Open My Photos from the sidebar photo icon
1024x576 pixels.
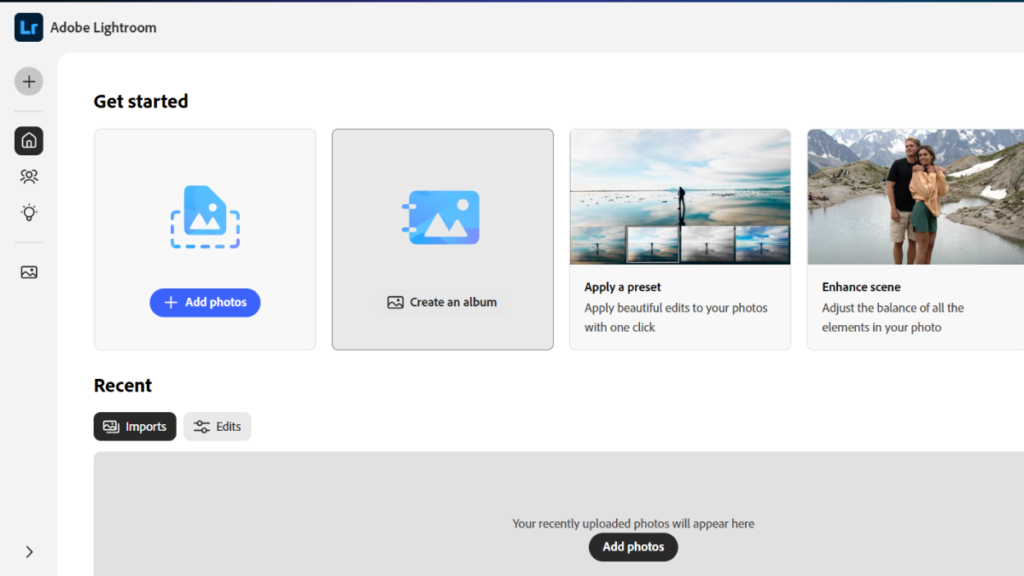[x=28, y=270]
